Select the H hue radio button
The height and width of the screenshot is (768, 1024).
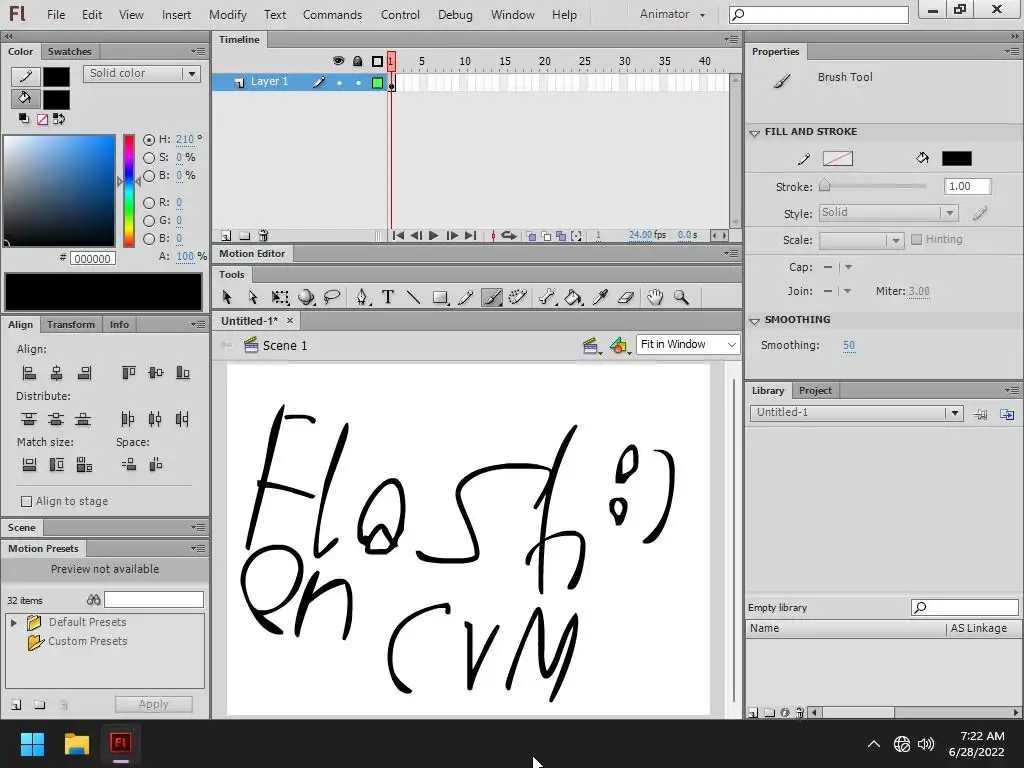(149, 140)
